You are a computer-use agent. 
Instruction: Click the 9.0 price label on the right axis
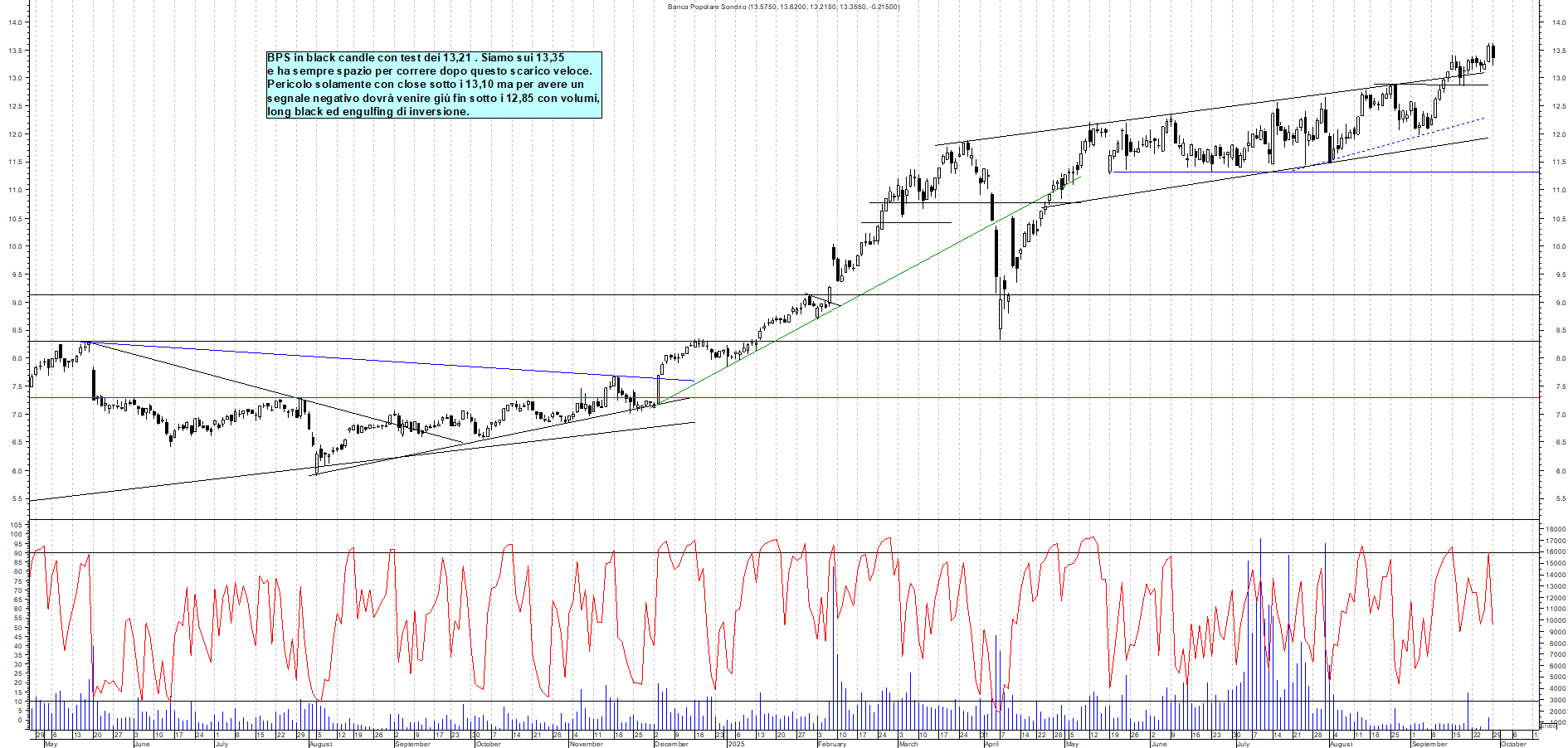[x=1561, y=304]
